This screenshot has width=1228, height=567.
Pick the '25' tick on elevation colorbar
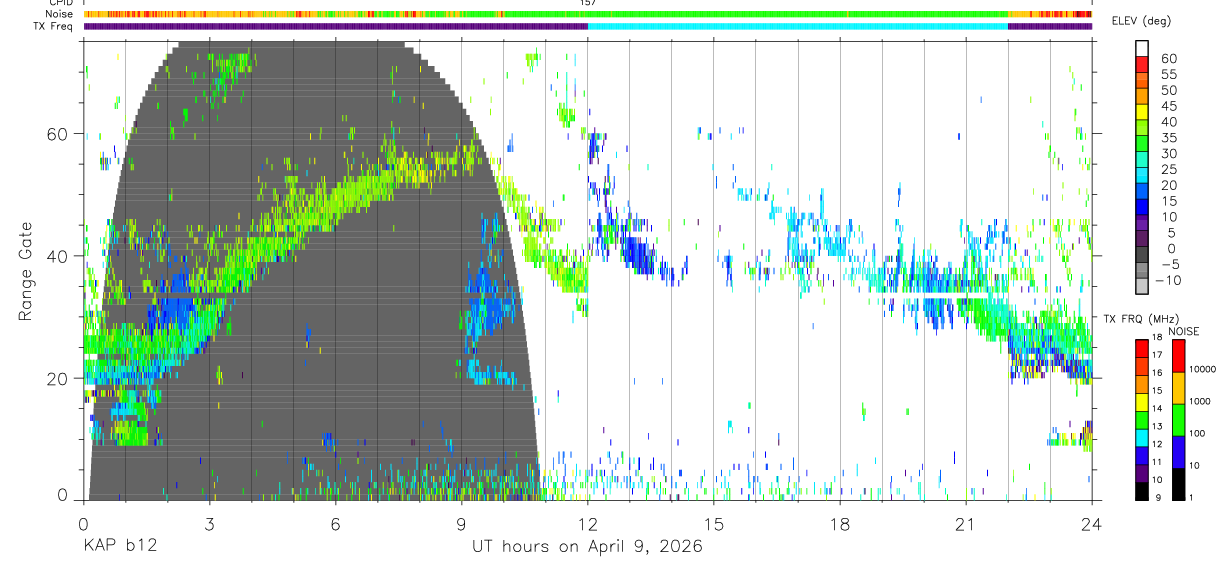click(x=1167, y=170)
